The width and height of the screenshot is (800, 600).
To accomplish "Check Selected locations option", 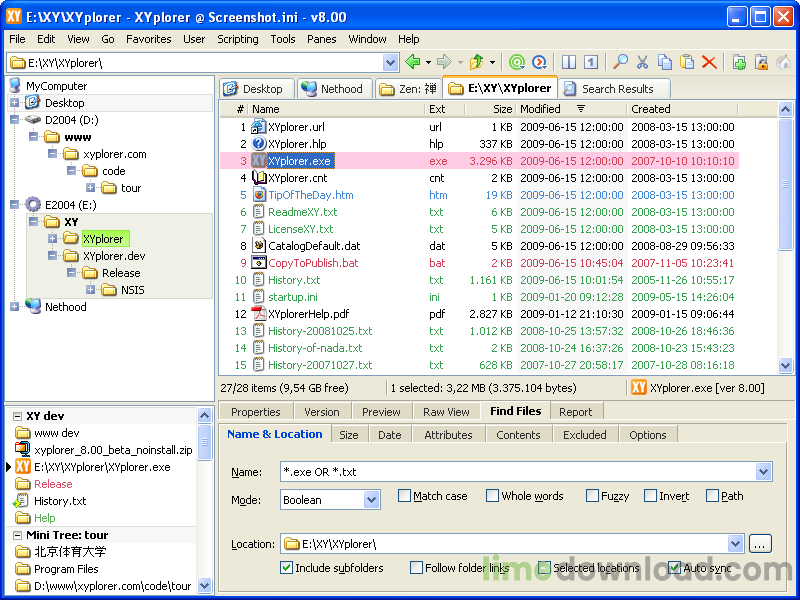I will coord(544,567).
